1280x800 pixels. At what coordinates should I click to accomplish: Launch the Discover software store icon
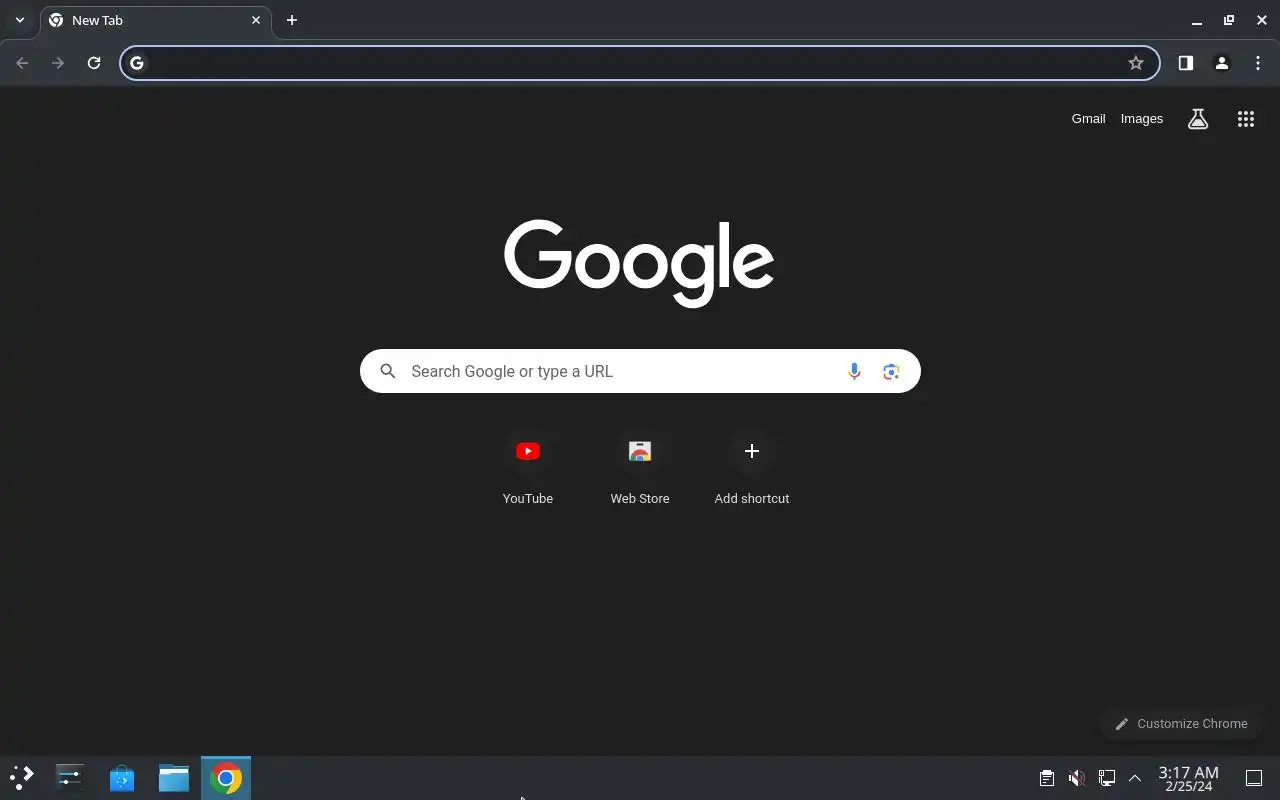pyautogui.click(x=122, y=777)
